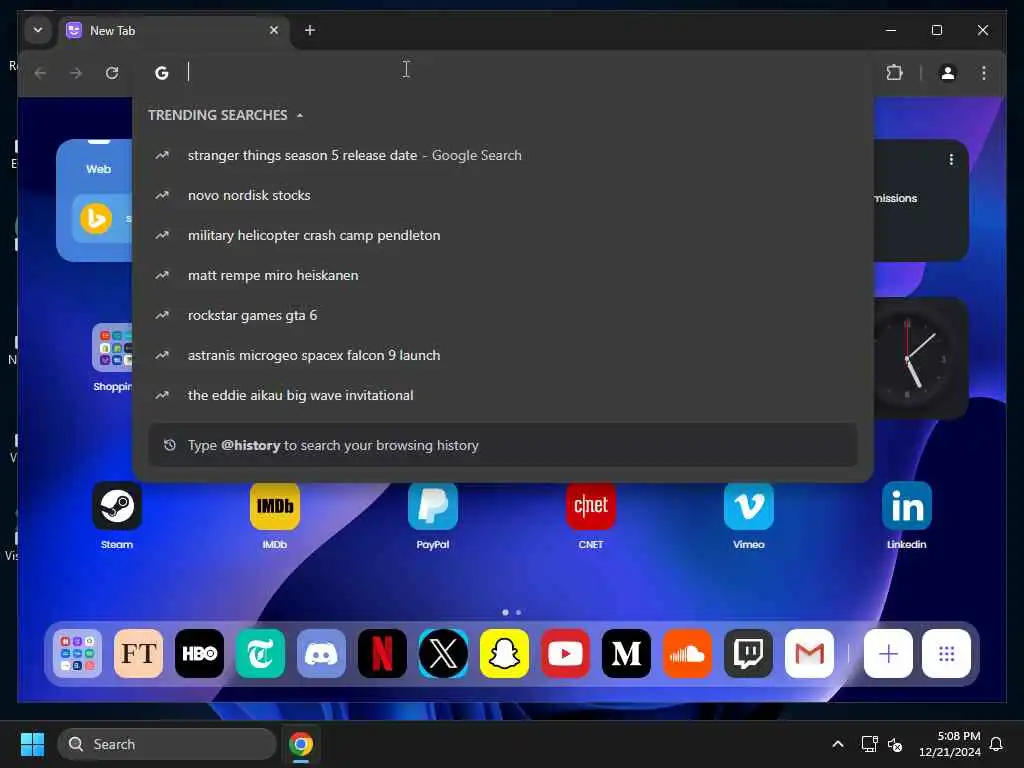Show hidden system tray icons
This screenshot has height=768, width=1024.
pos(838,744)
